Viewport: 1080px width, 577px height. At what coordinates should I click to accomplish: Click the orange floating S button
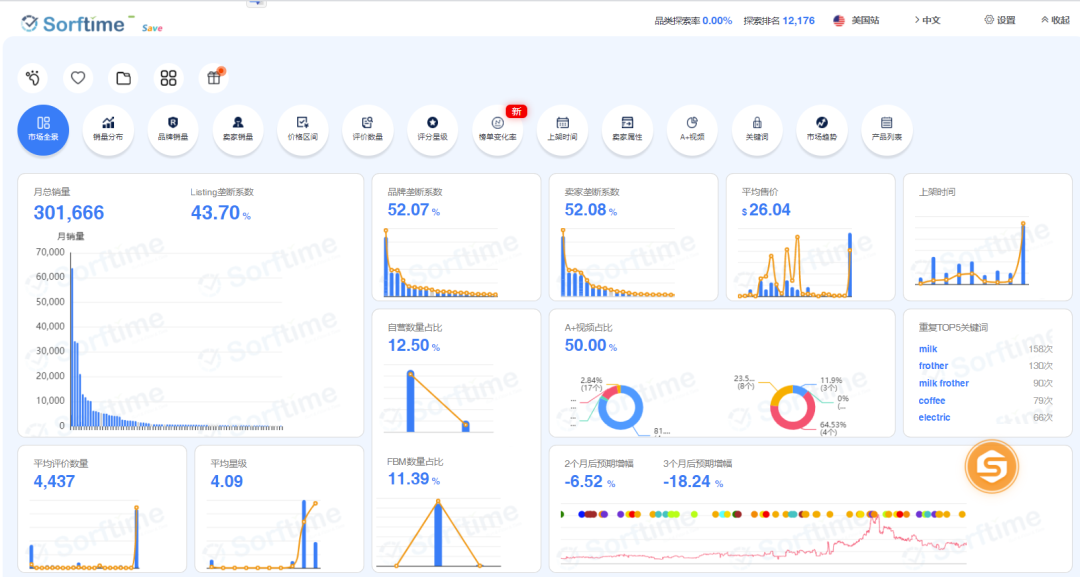pyautogui.click(x=992, y=467)
